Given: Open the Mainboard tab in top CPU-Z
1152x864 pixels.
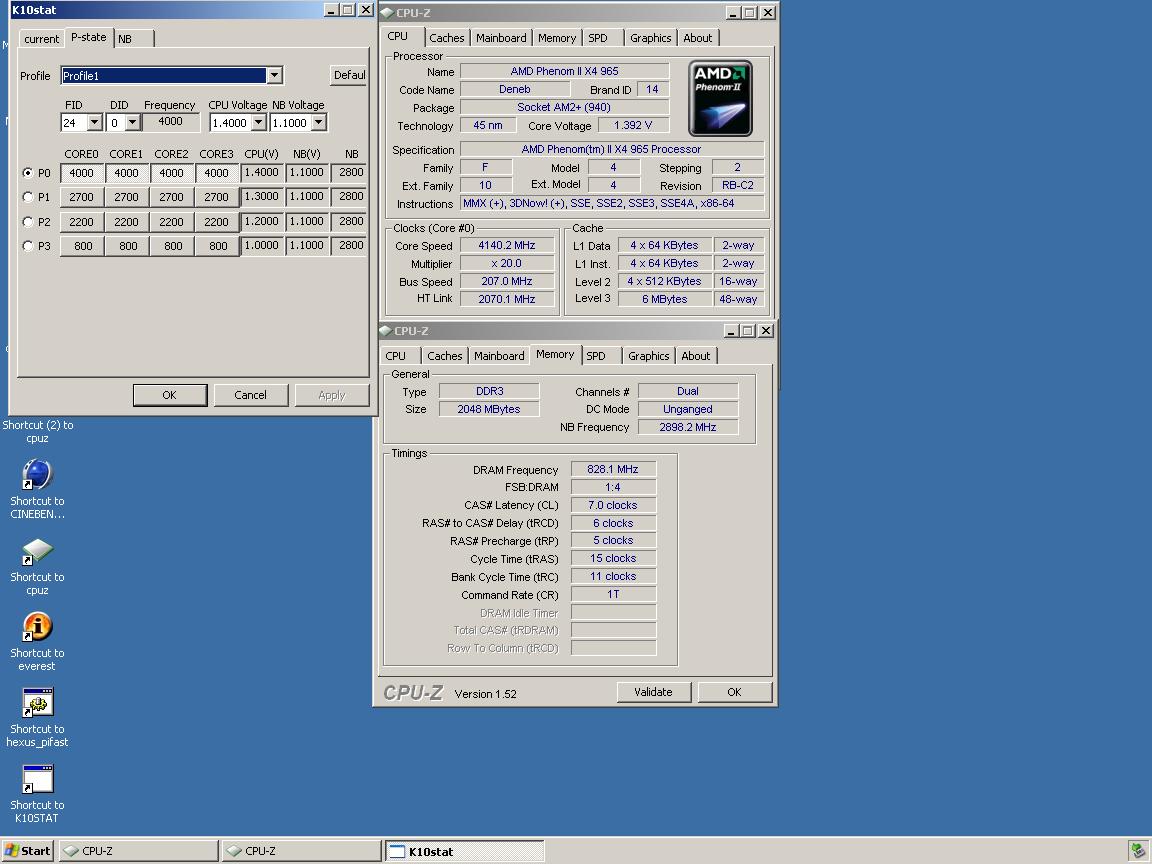Looking at the screenshot, I should coord(501,38).
